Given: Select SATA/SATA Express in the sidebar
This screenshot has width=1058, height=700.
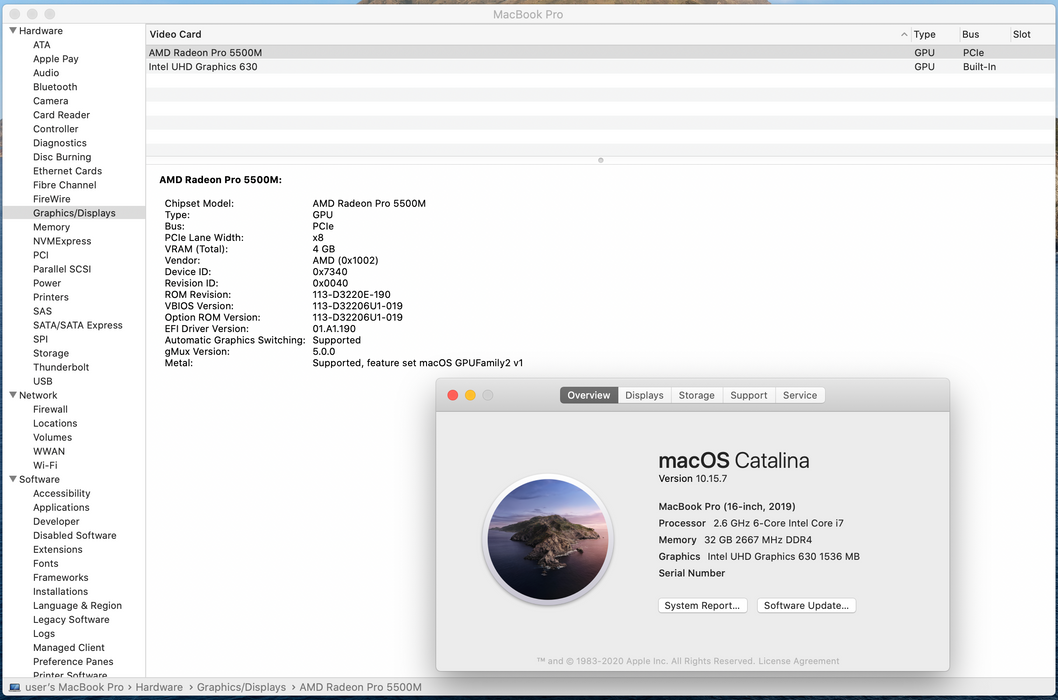Looking at the screenshot, I should pyautogui.click(x=78, y=325).
